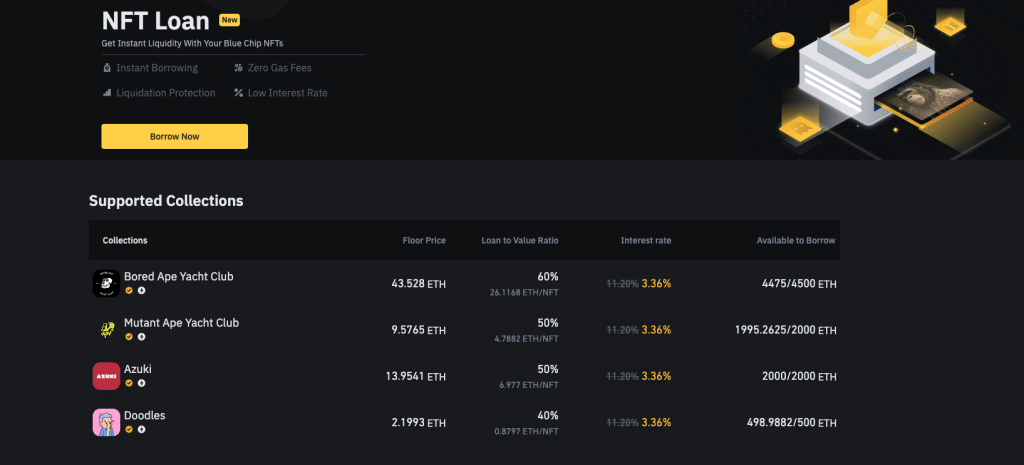Click the 3.36% rate in the Doodles row
Viewport: 1024px width, 465px height.
point(656,423)
